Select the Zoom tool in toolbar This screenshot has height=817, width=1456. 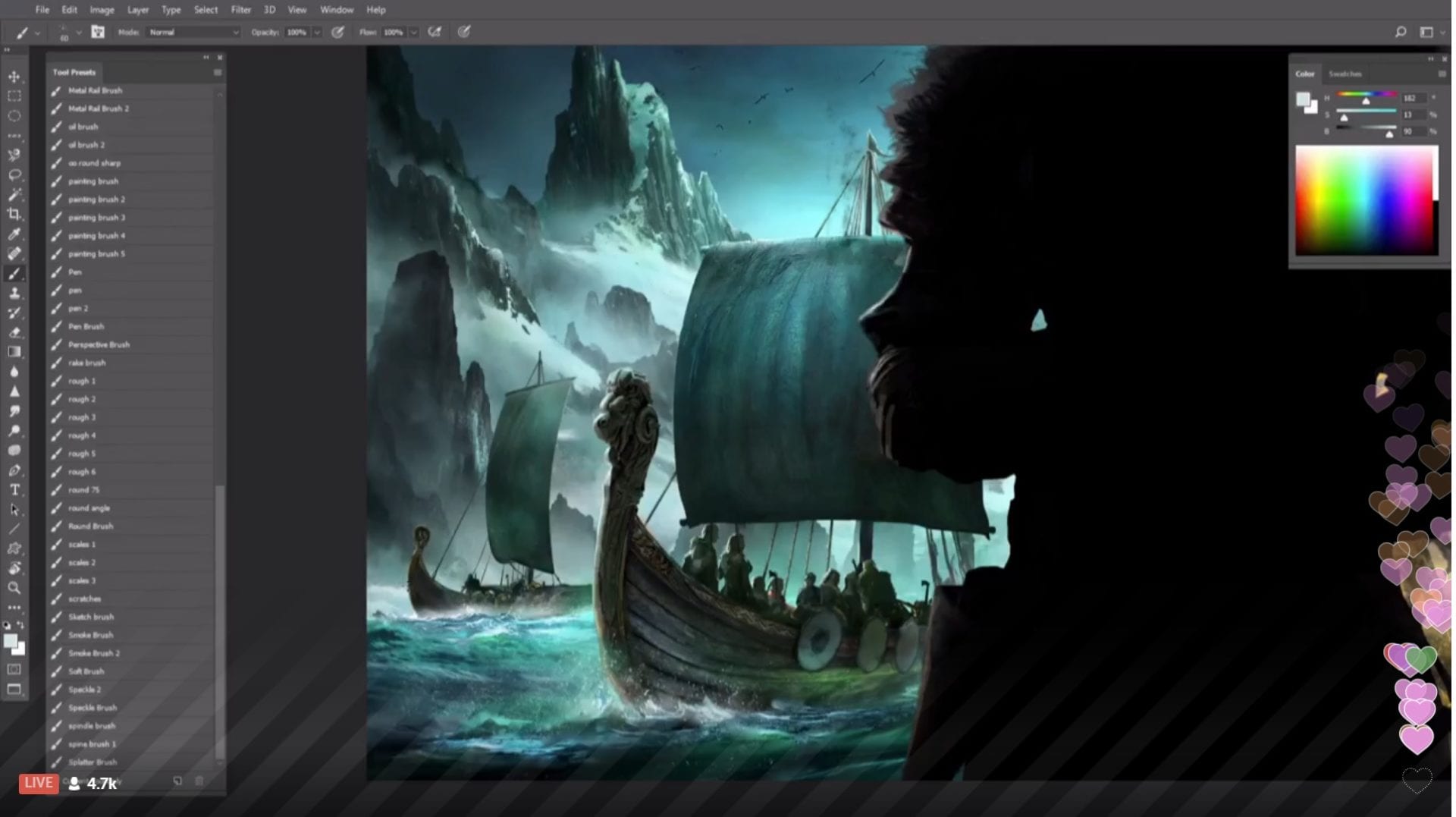[x=14, y=588]
